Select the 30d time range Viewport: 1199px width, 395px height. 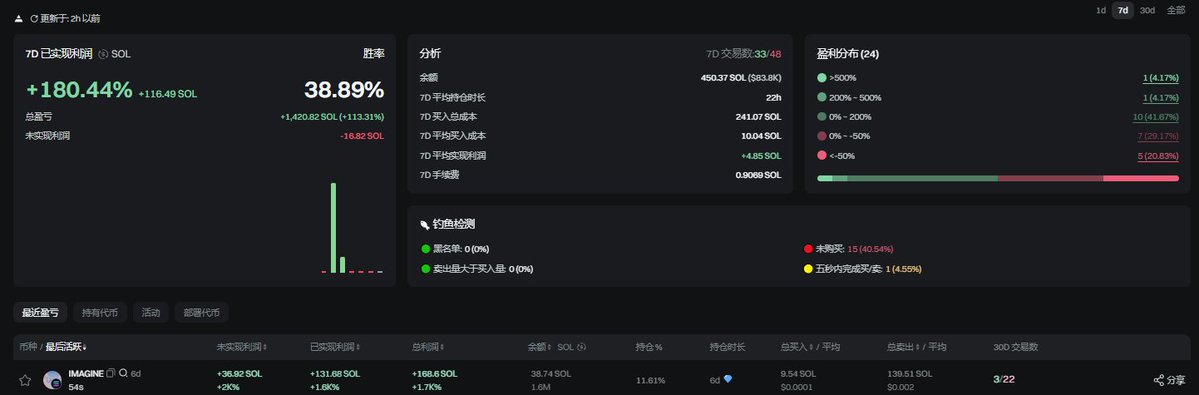(x=1147, y=11)
